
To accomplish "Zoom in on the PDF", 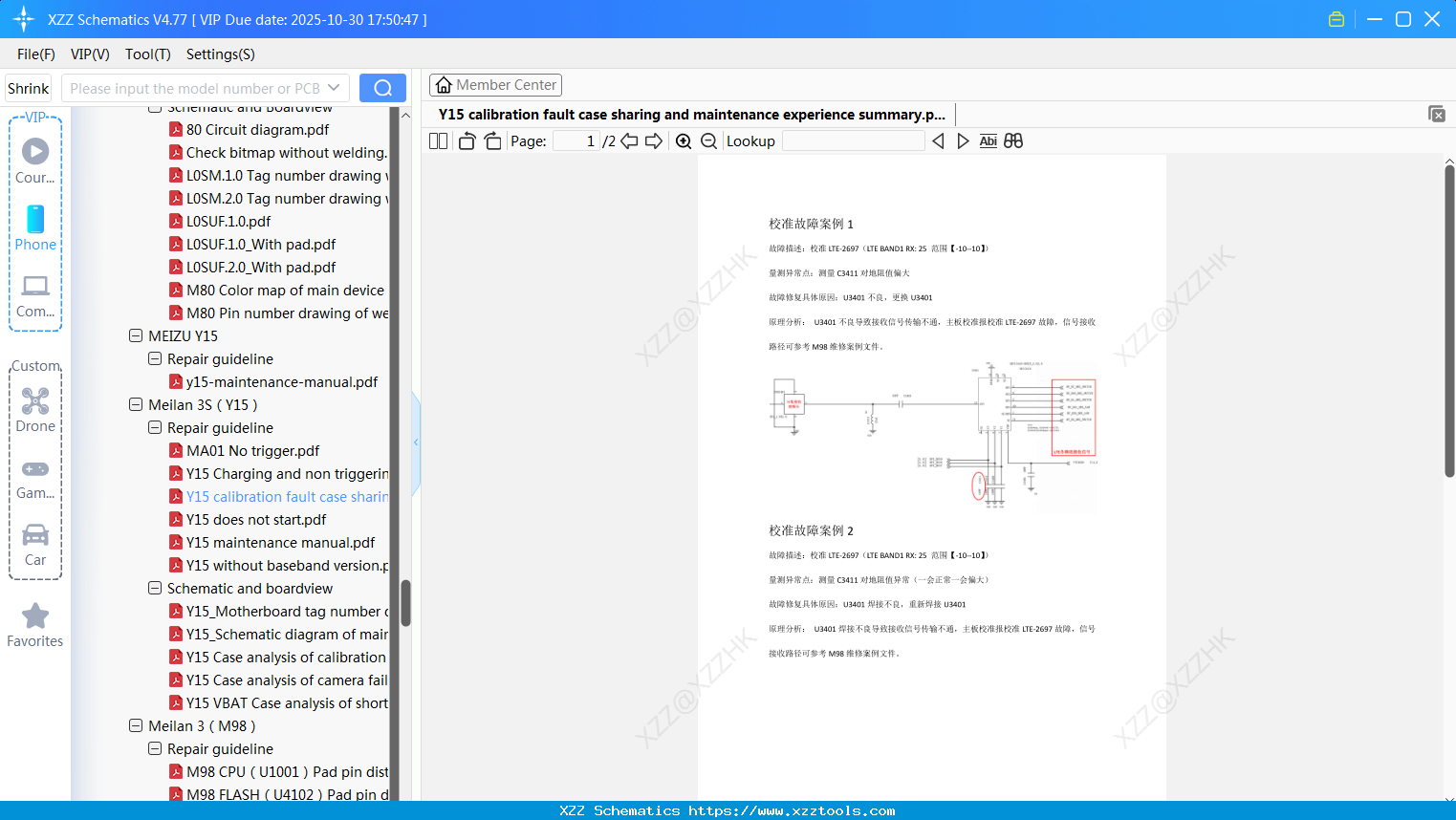I will (684, 141).
